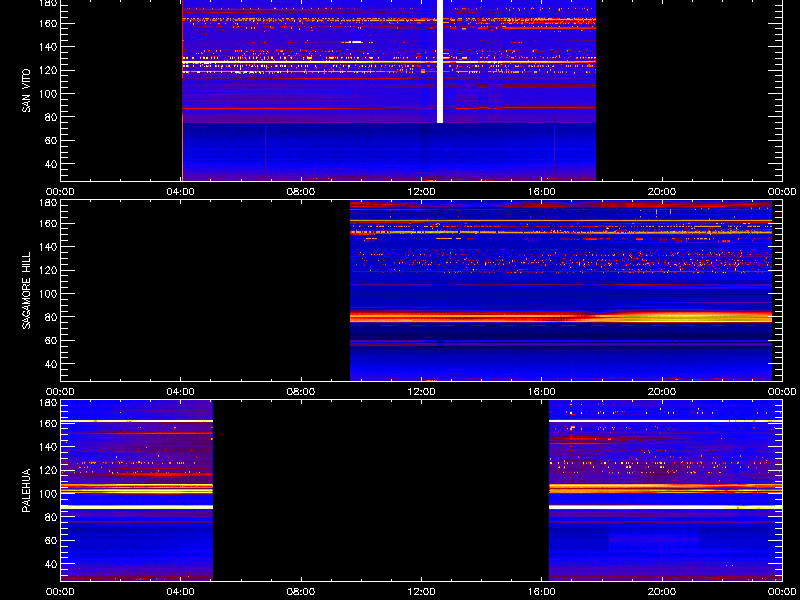Click the 80 frequency tick on Palehua axis

52,517
